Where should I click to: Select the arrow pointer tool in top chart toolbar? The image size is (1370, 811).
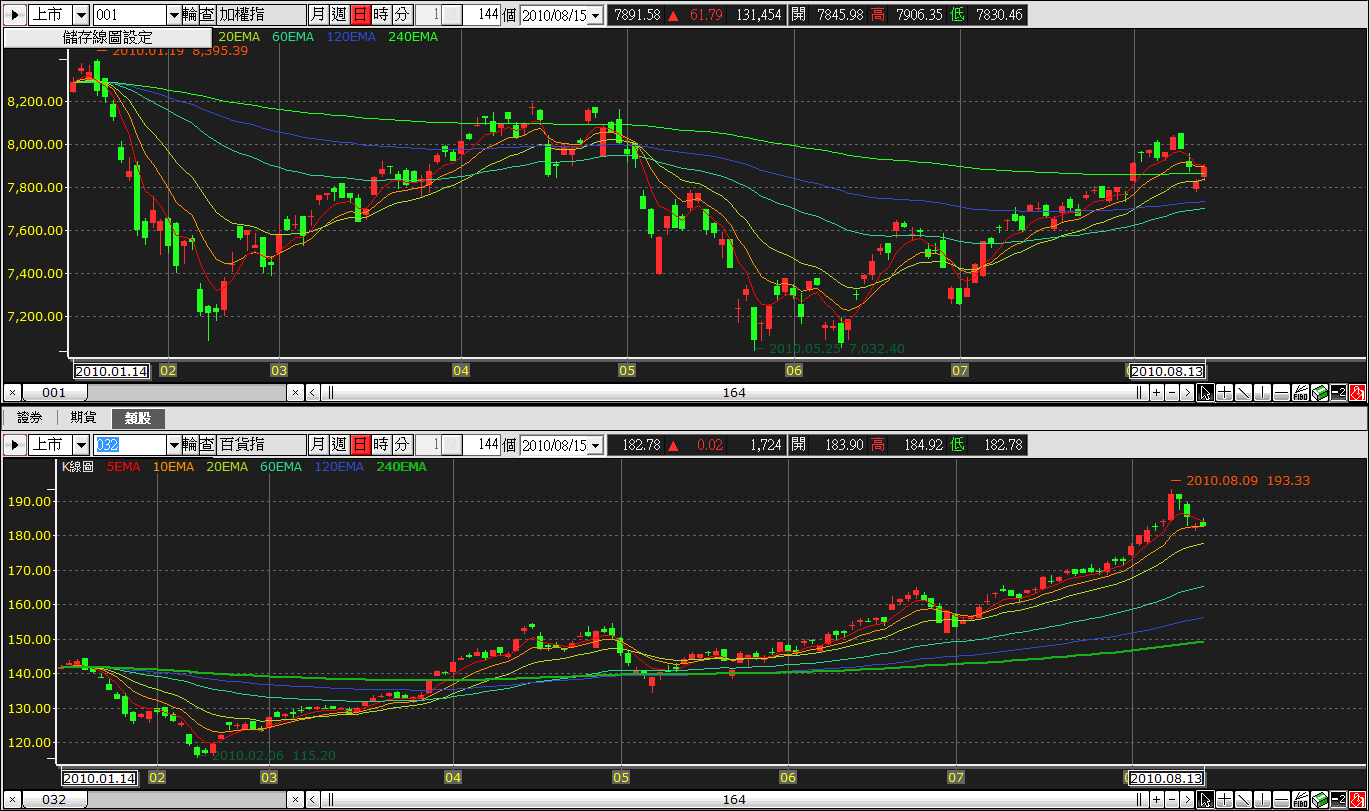pos(1205,393)
